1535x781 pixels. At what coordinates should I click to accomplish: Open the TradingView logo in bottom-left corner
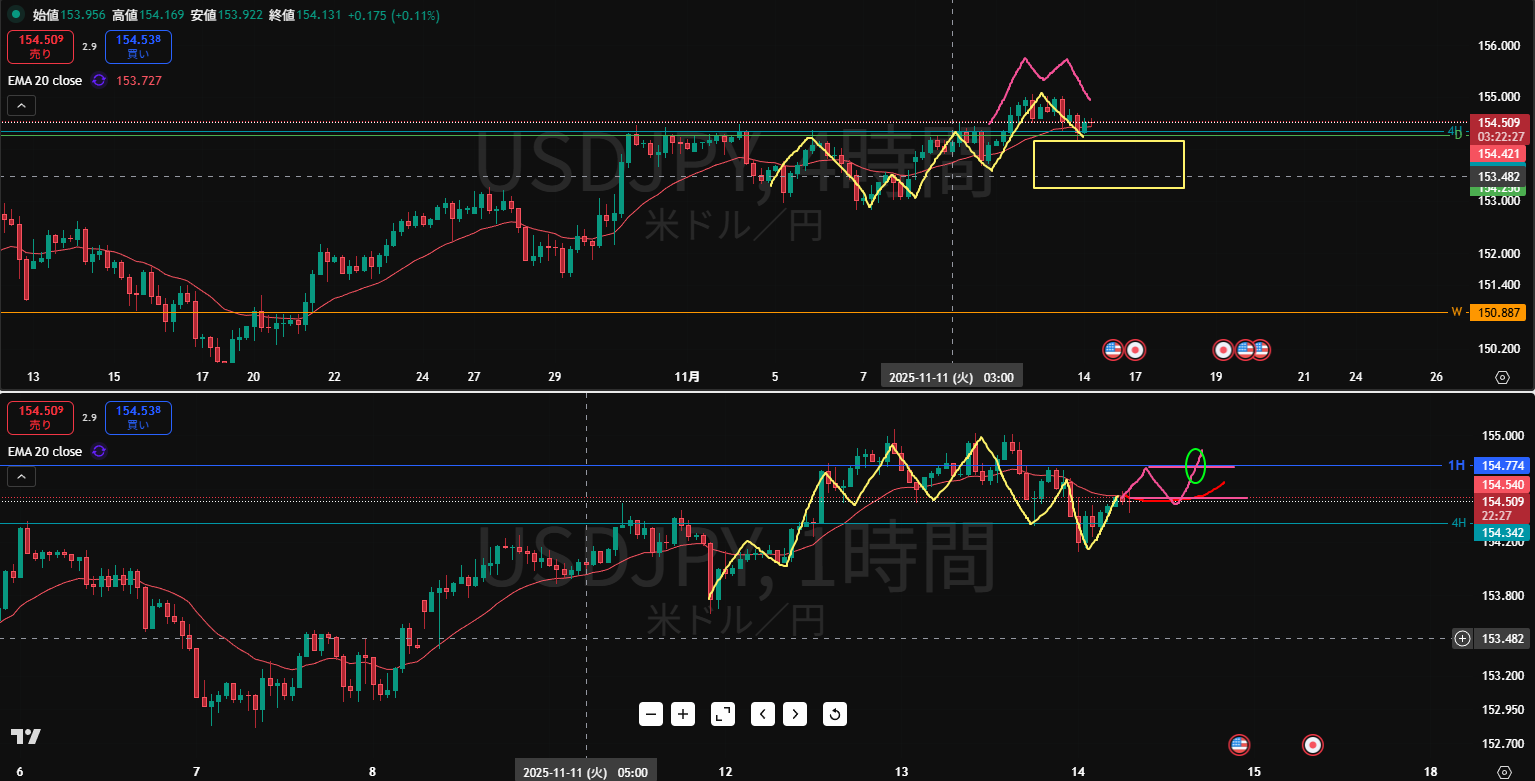(x=26, y=737)
